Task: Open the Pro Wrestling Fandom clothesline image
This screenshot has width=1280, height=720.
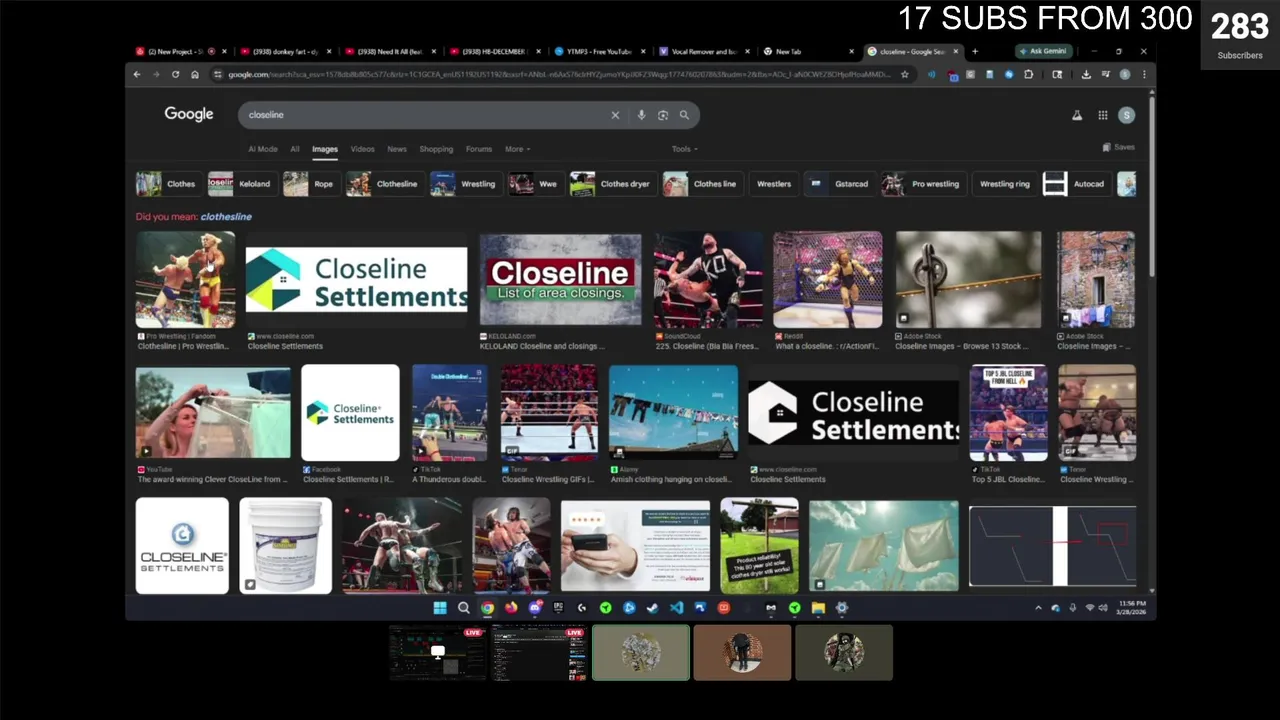Action: pos(186,280)
